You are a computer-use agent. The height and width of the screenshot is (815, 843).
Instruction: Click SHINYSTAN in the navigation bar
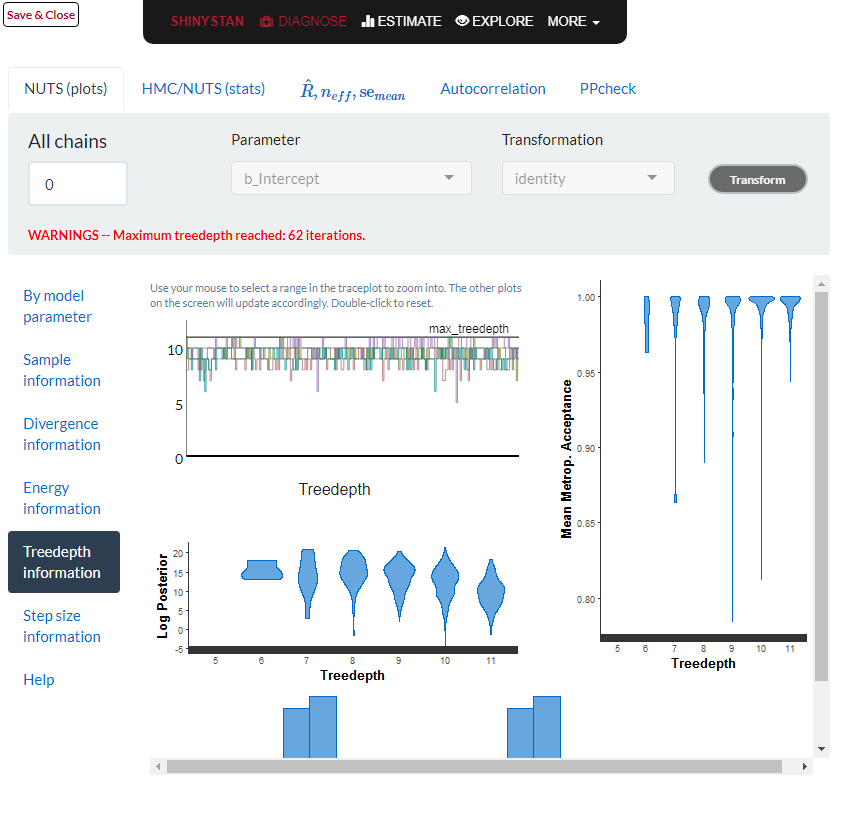(207, 21)
